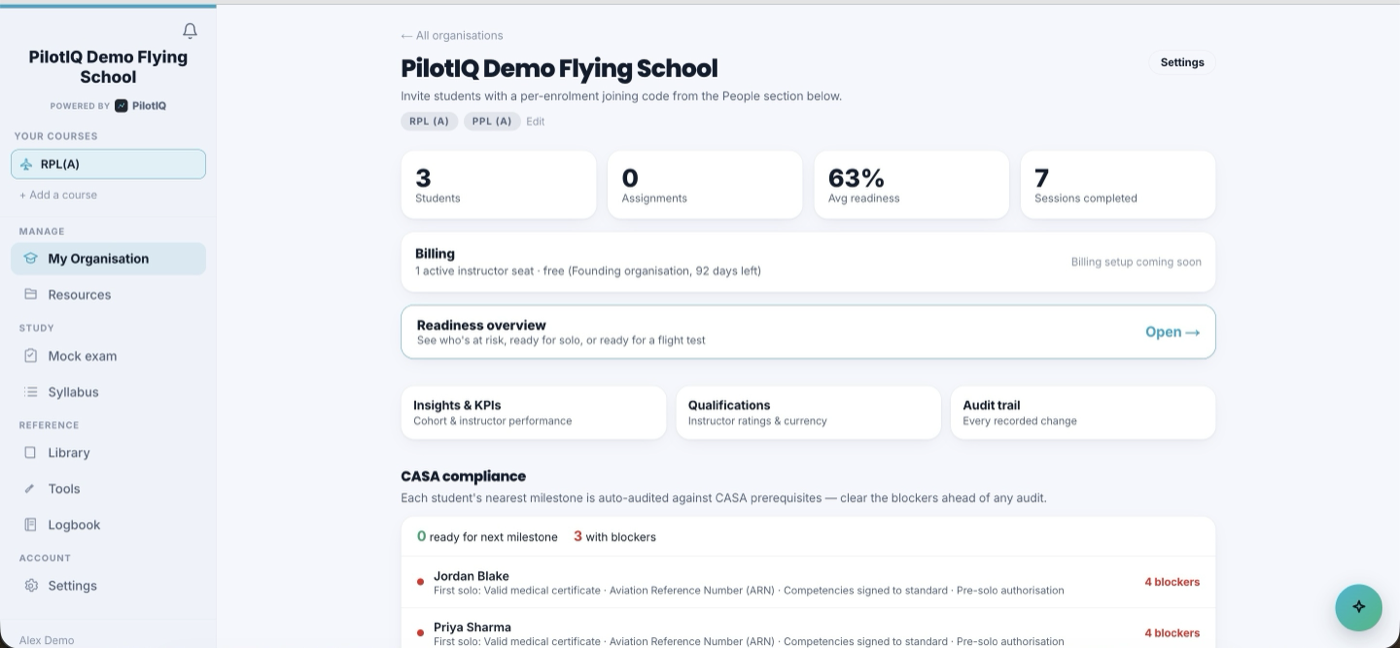Click the Assignments stat card

705,184
